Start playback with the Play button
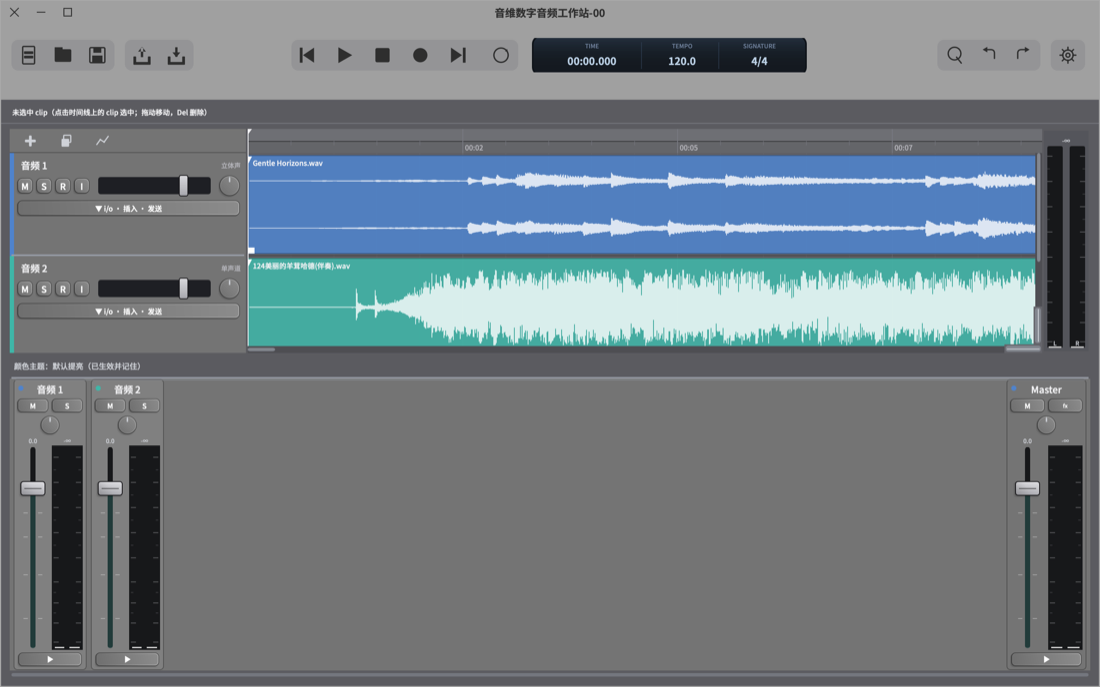The height and width of the screenshot is (687, 1100). point(344,55)
